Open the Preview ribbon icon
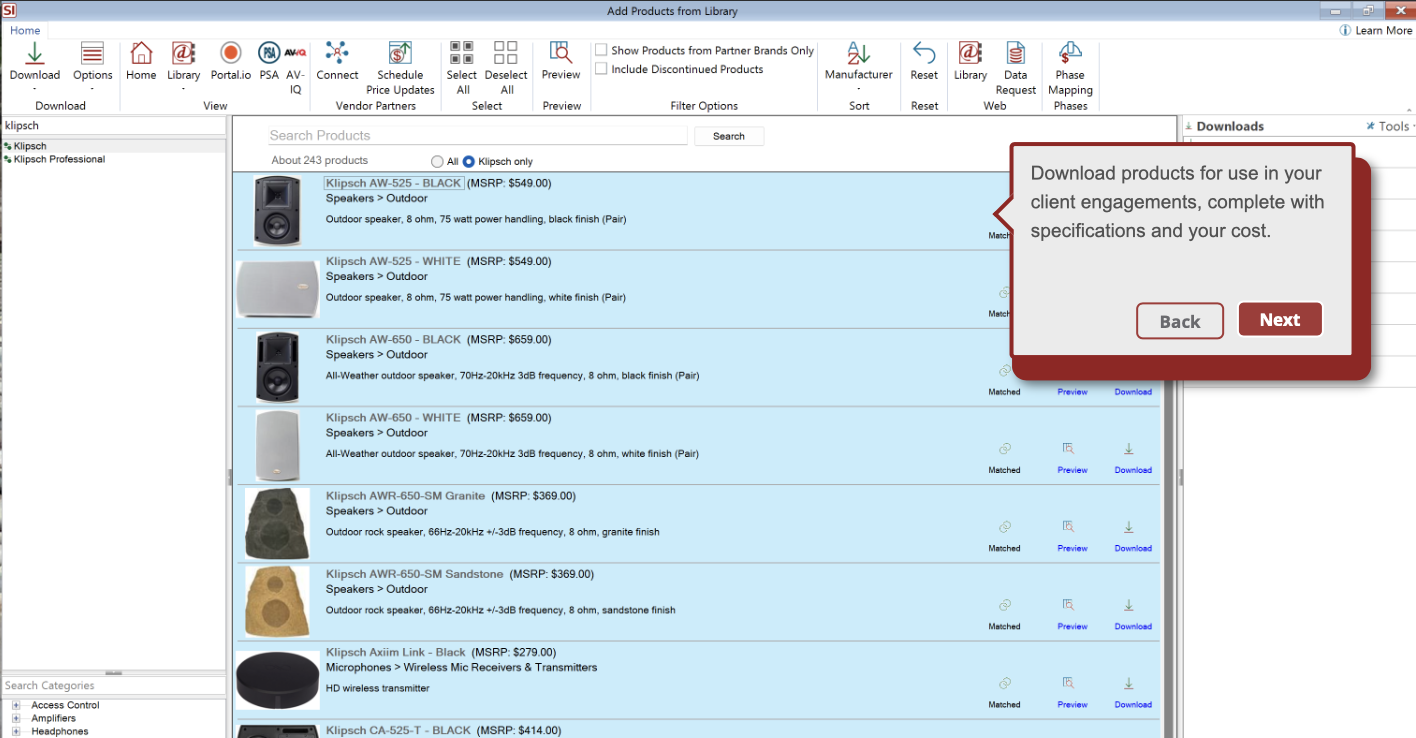 pos(561,54)
